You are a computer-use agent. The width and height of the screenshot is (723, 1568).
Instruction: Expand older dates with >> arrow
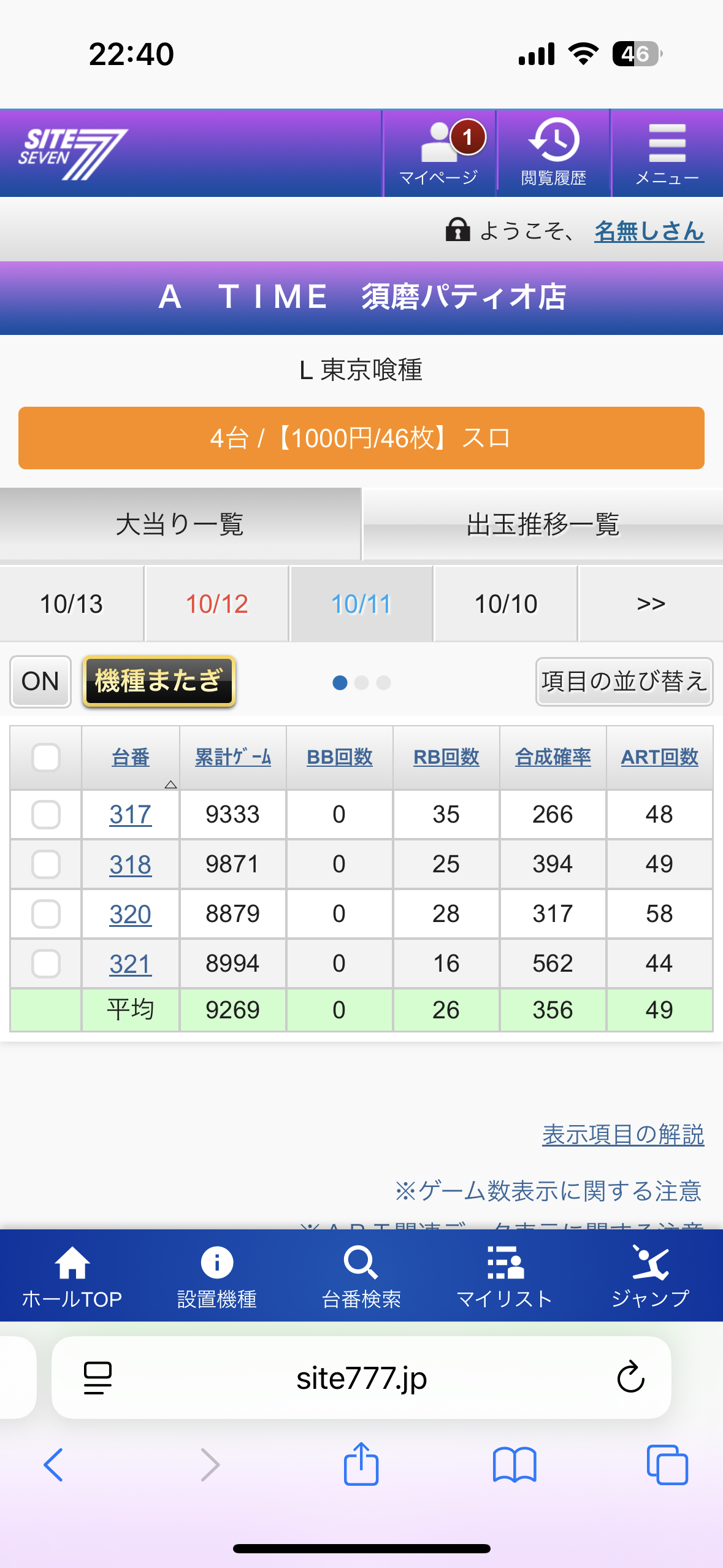[x=651, y=604]
